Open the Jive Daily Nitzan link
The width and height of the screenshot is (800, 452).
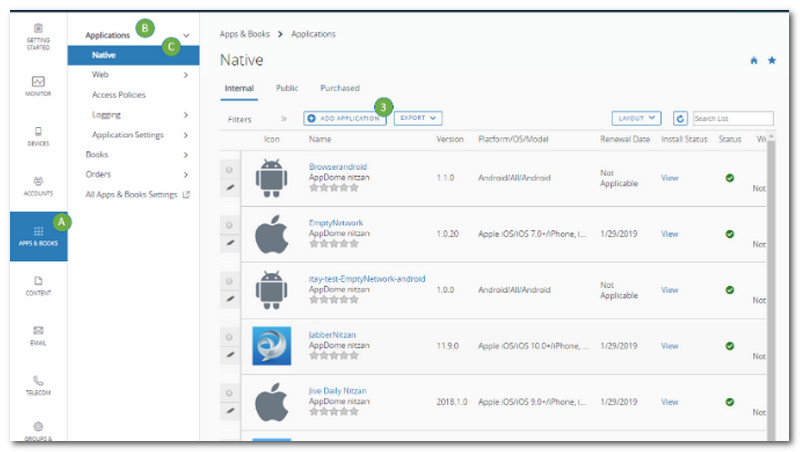[337, 391]
